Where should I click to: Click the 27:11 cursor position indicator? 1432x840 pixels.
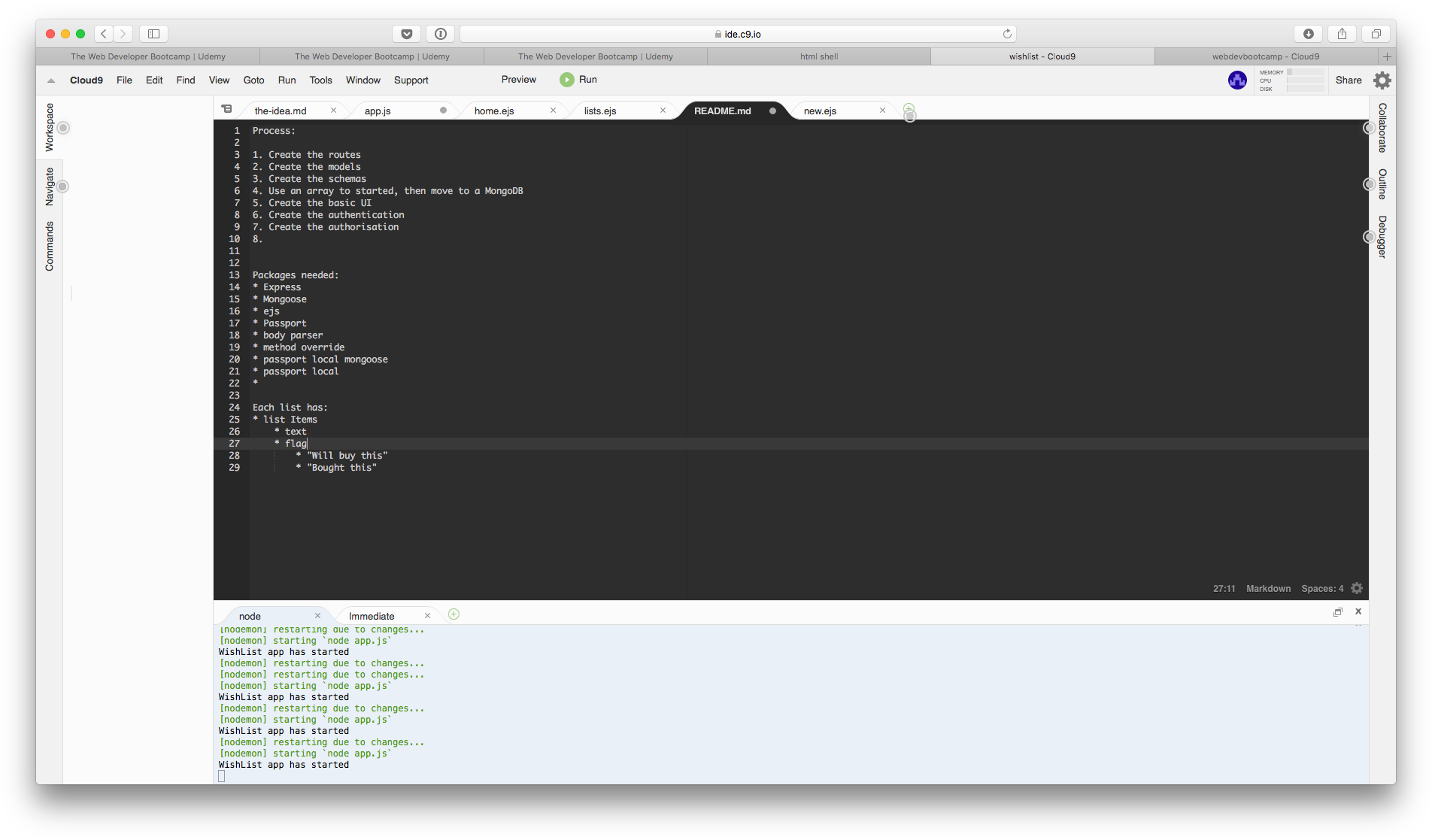pyautogui.click(x=1224, y=589)
